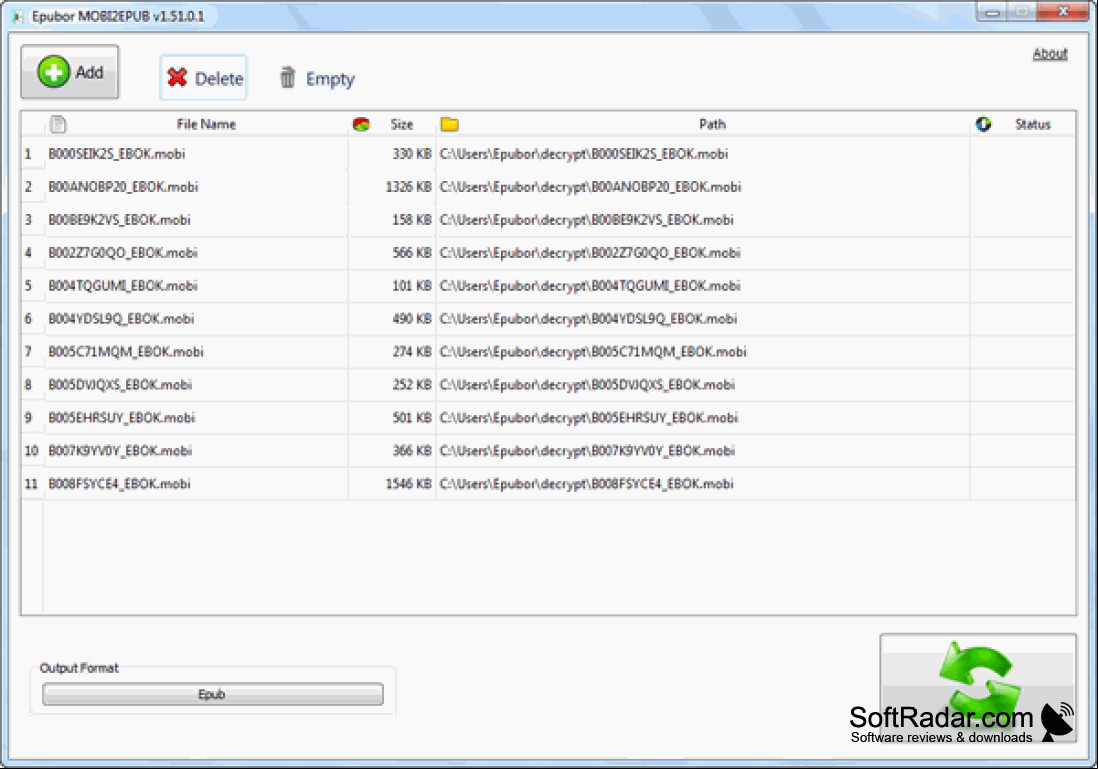The height and width of the screenshot is (769, 1098).
Task: Select file B002Z7G0QO_EBOK.mobi in the name column
Action: (x=123, y=253)
